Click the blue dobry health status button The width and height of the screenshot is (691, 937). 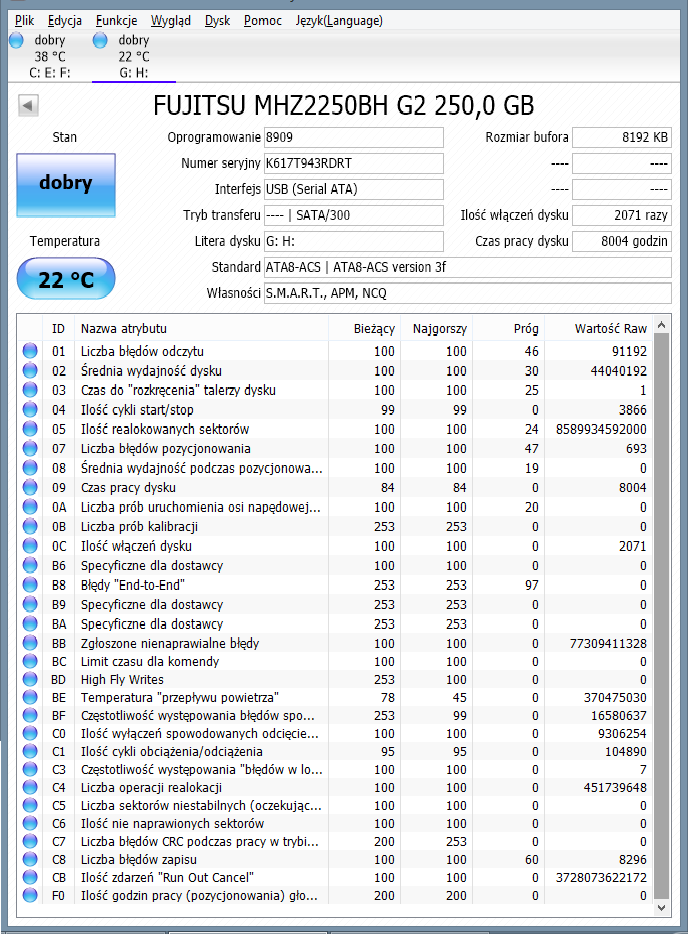point(66,185)
